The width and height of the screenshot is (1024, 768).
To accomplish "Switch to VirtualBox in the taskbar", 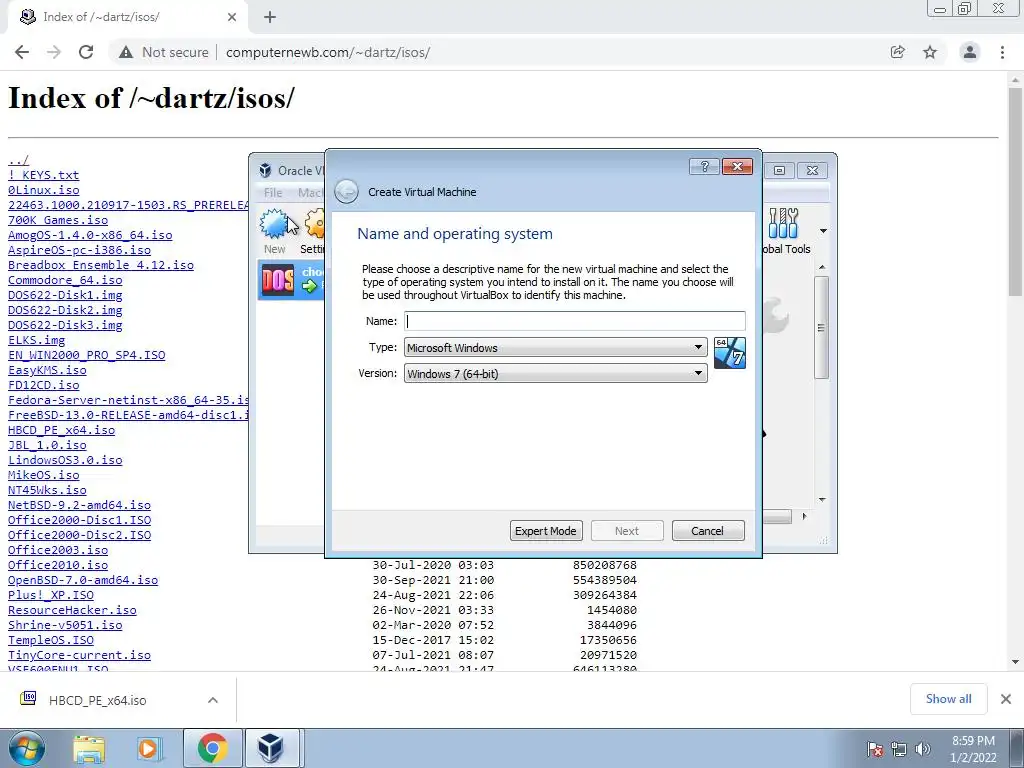I will (x=270, y=748).
